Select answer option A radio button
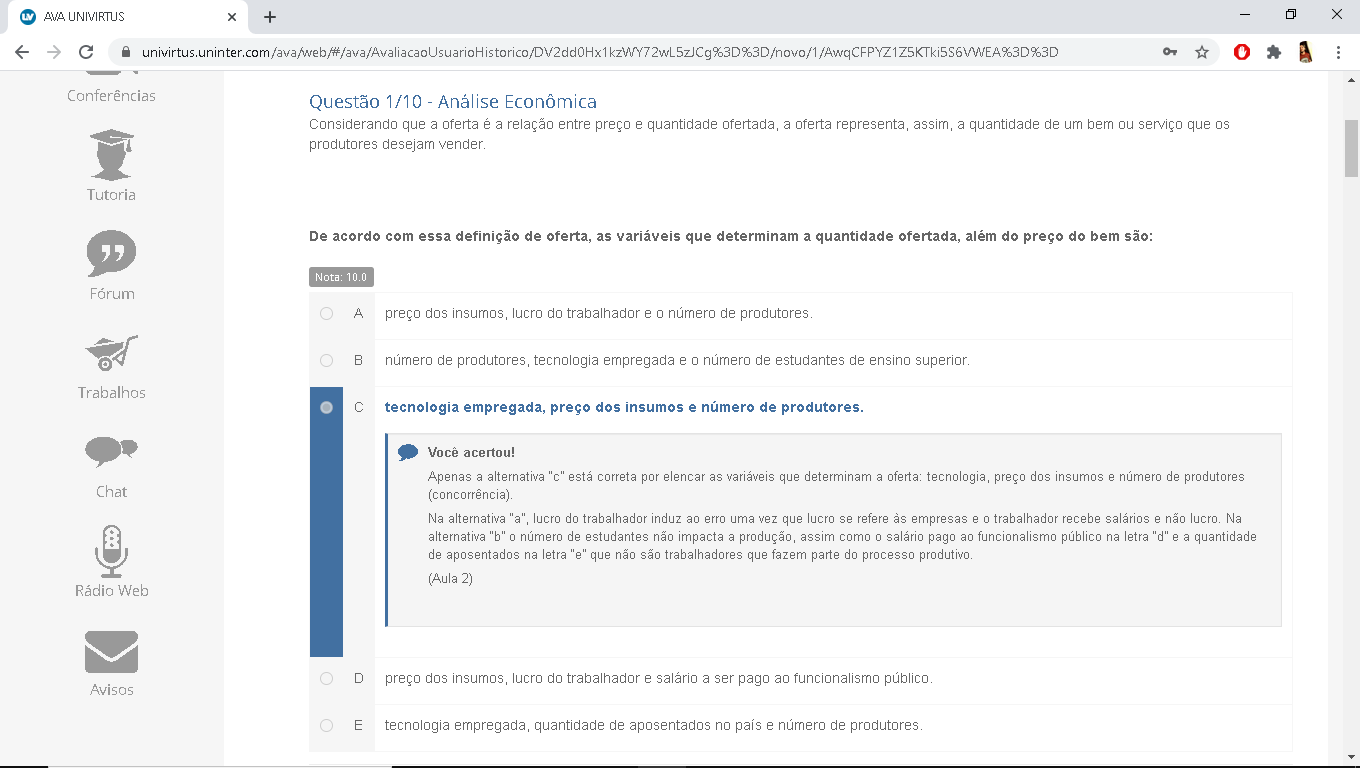1360x768 pixels. tap(326, 314)
